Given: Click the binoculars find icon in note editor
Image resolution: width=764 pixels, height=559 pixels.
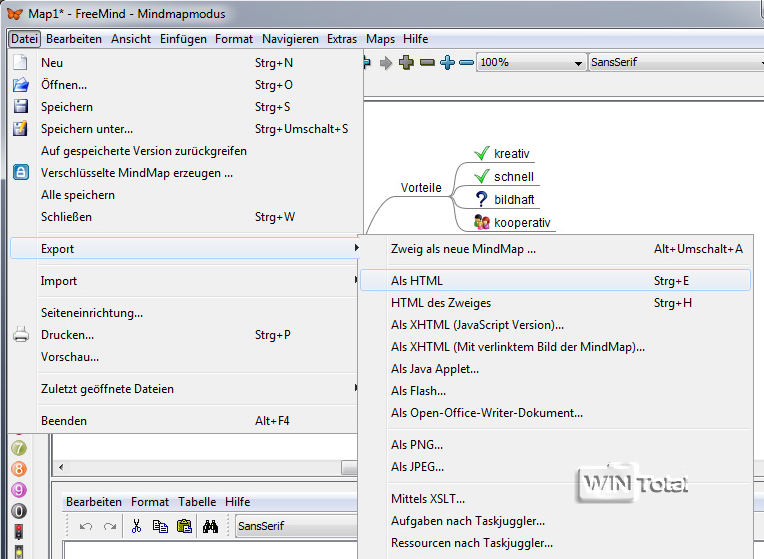Looking at the screenshot, I should coord(210,526).
